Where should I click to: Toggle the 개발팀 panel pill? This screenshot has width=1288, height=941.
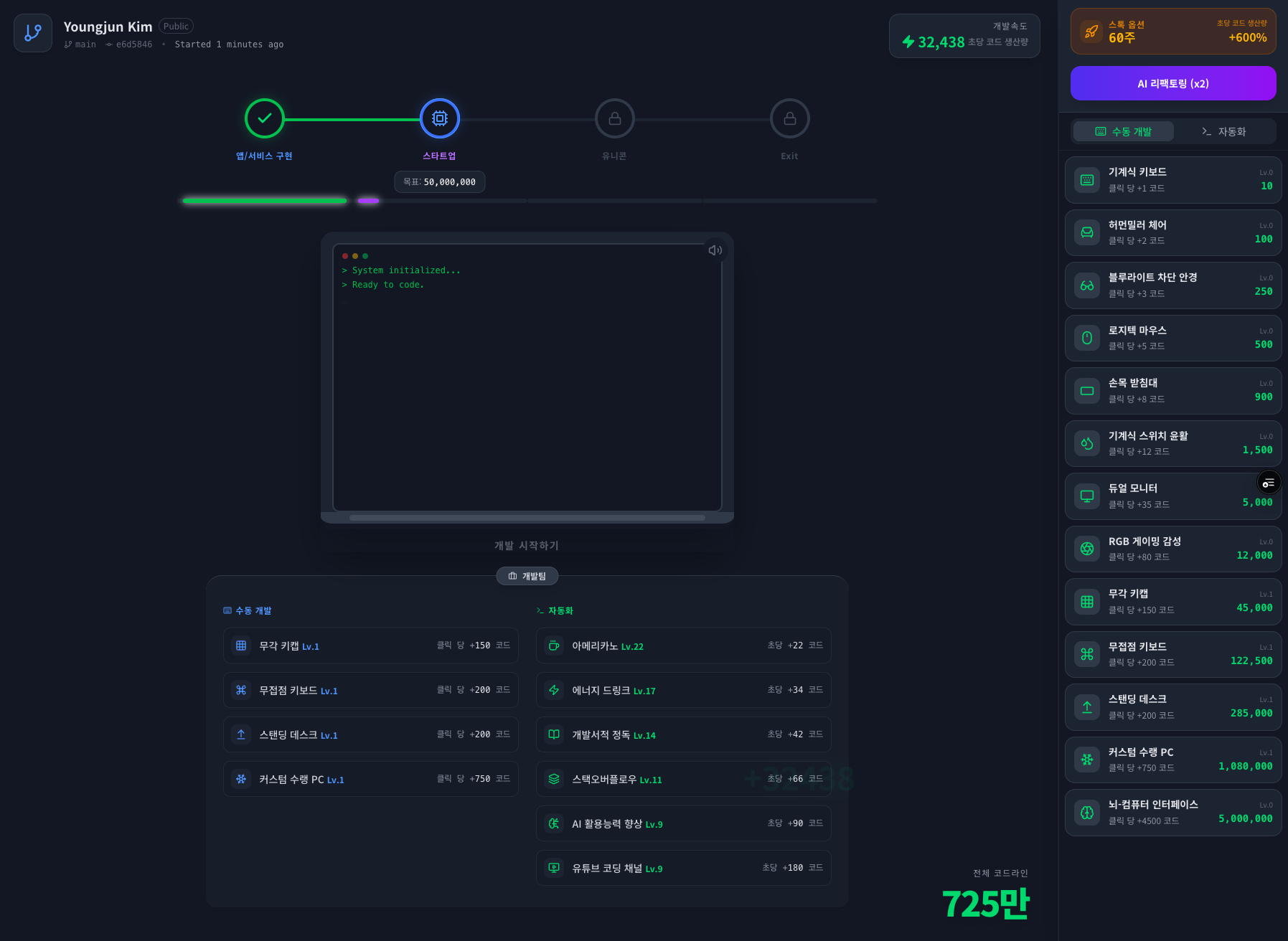[x=527, y=576]
